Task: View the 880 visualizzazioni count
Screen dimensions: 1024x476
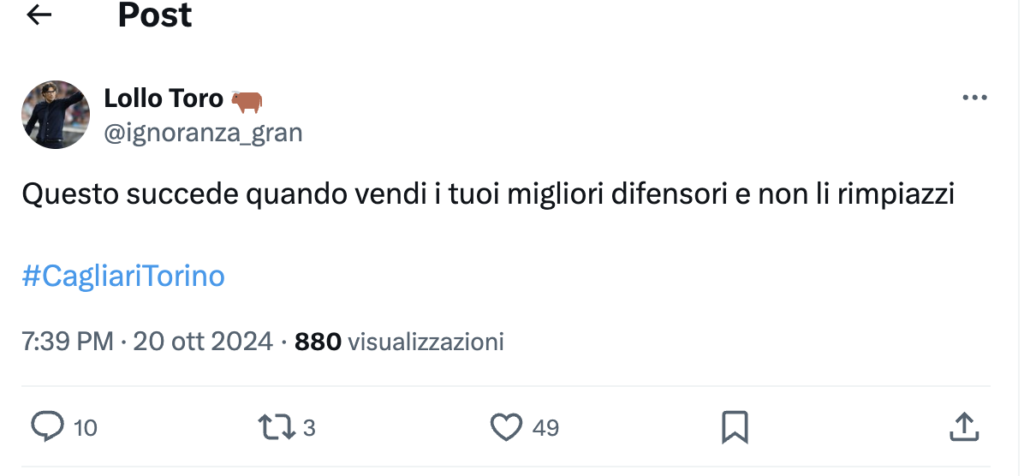Action: coord(399,342)
